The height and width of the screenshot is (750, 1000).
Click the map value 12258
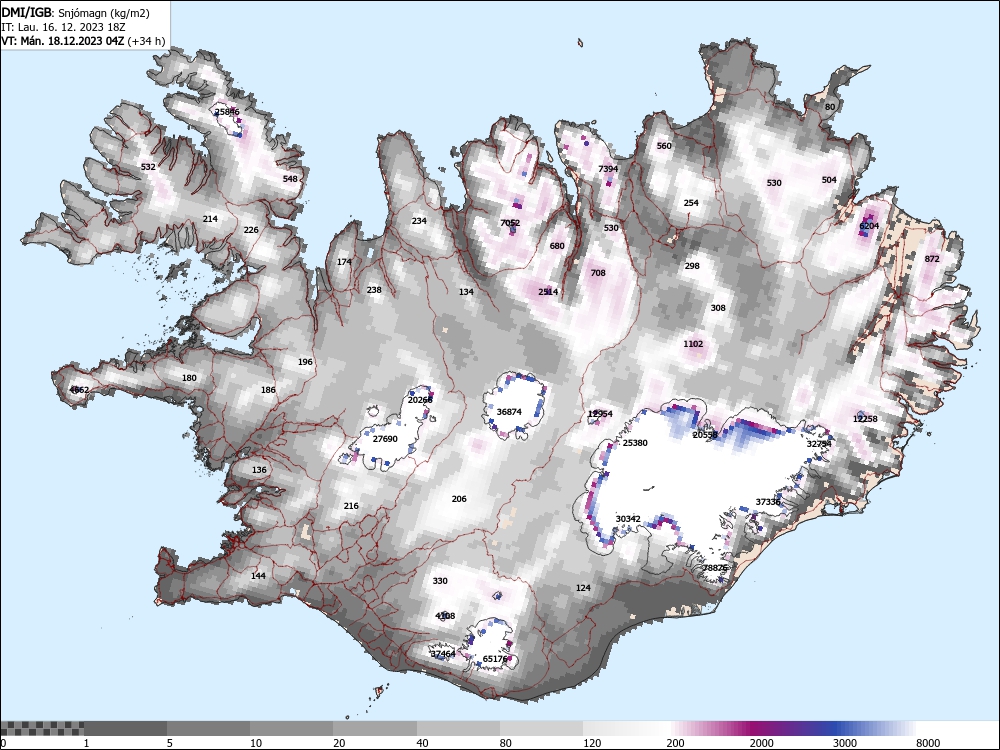coord(865,419)
